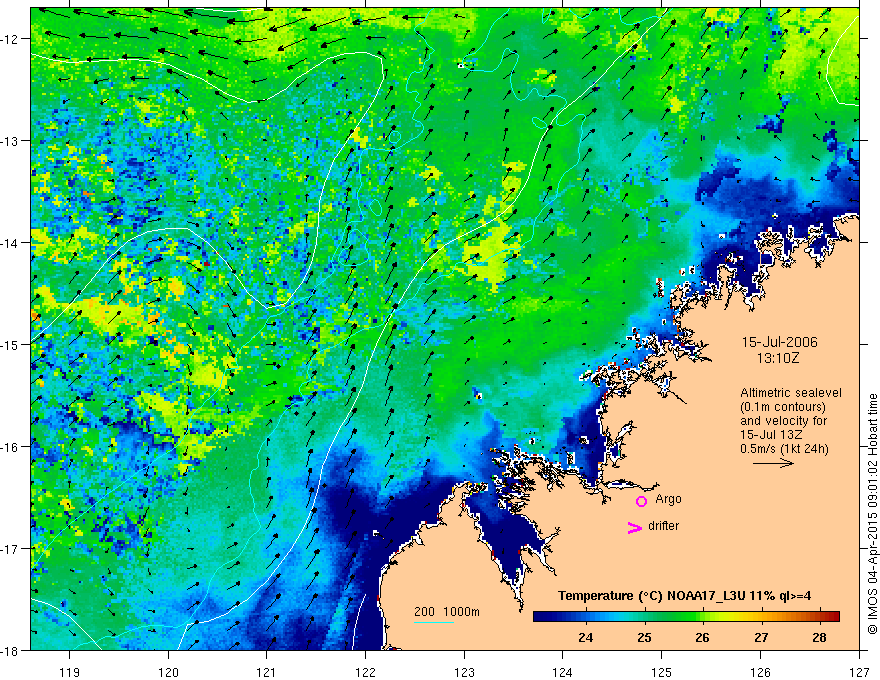Click the colorbar tick label "25"
Screen dimensions: 880x680
coord(644,637)
